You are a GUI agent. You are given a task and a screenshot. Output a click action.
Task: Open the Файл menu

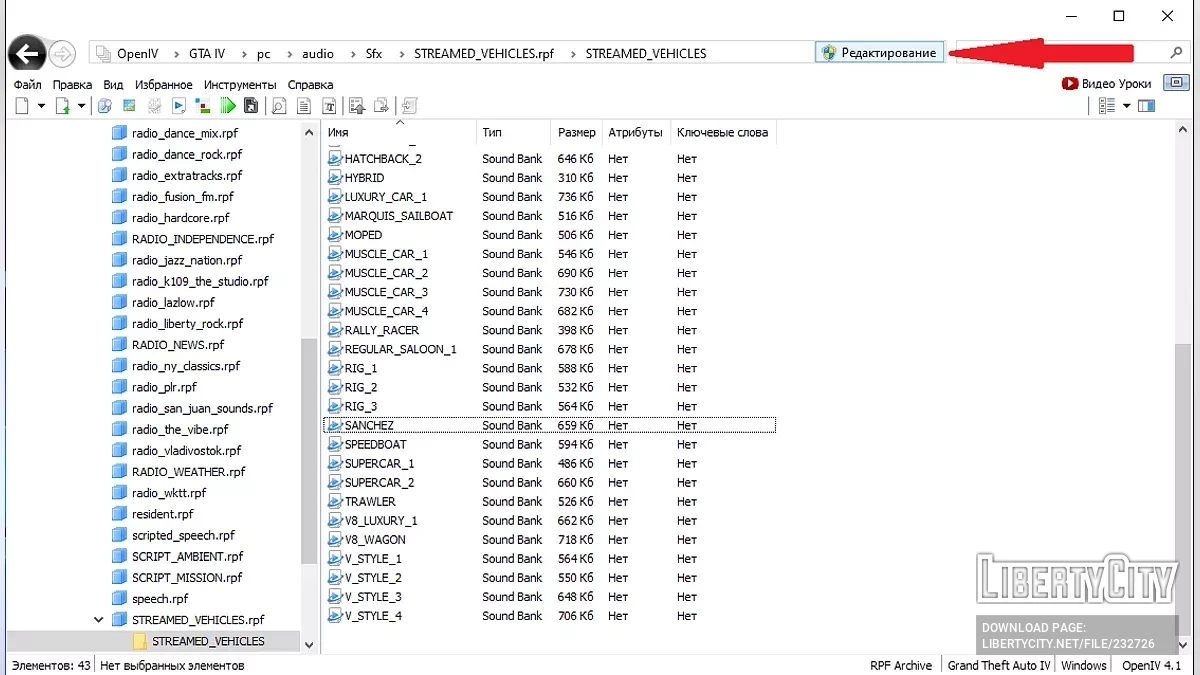[28, 85]
